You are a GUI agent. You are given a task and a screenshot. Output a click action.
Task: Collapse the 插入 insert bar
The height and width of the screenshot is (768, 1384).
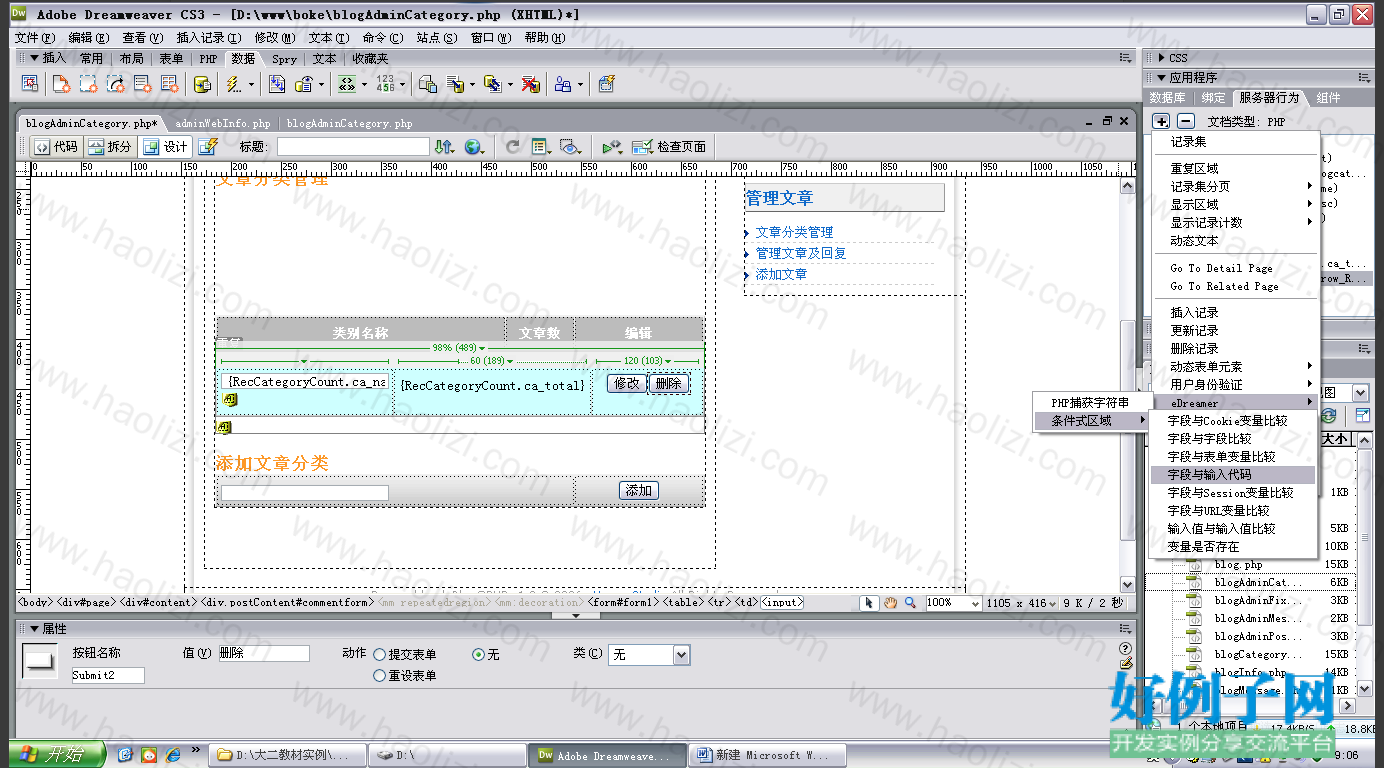click(33, 58)
